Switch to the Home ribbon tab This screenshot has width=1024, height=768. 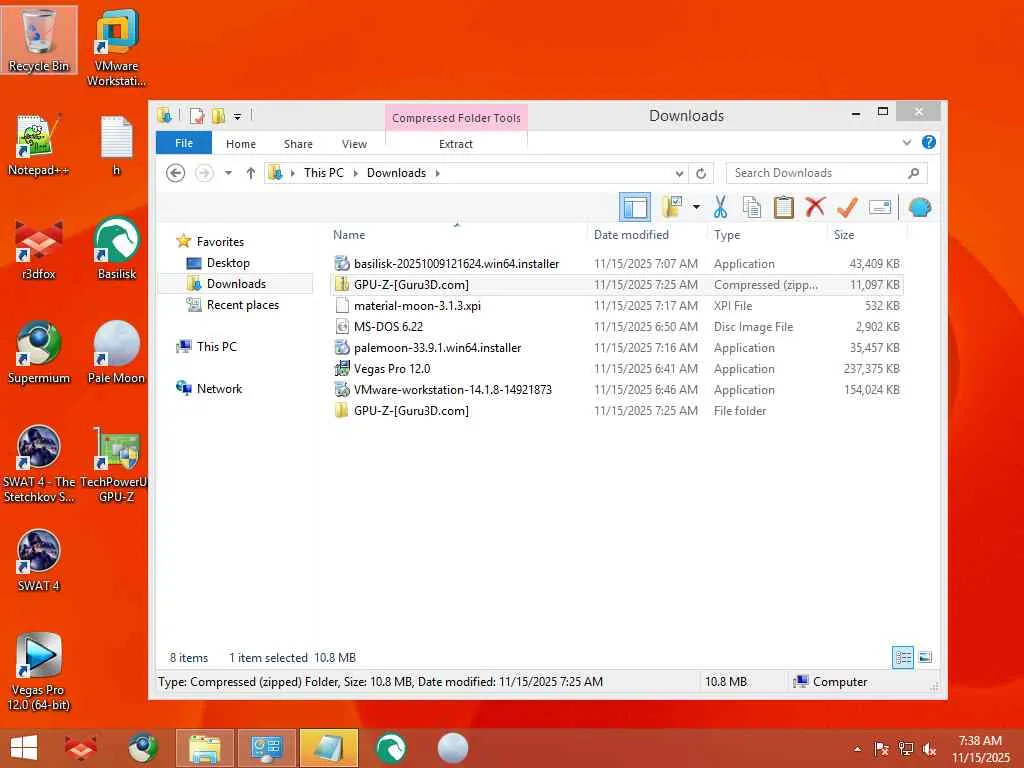240,144
